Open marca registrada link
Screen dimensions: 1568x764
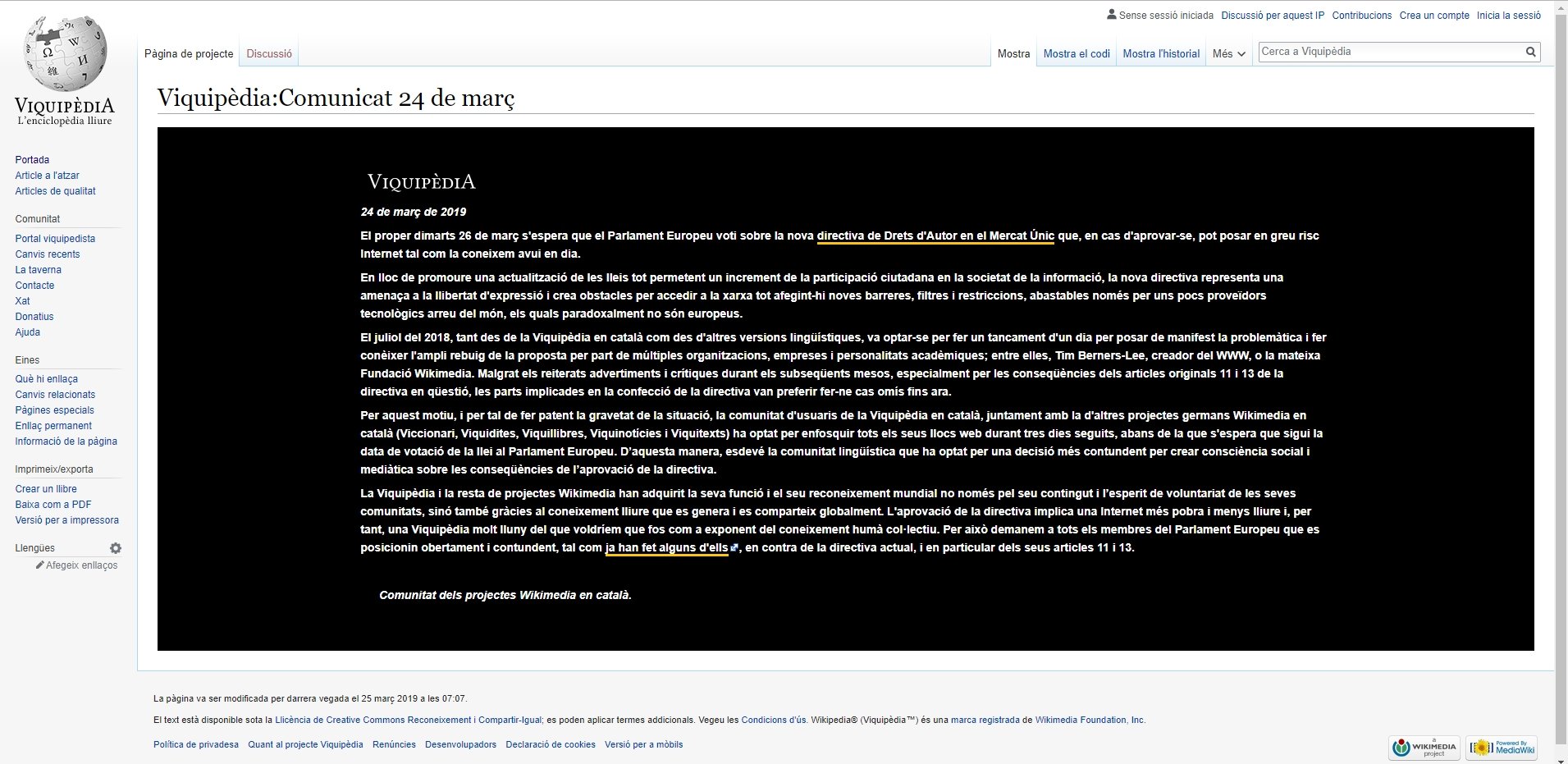[x=985, y=721]
